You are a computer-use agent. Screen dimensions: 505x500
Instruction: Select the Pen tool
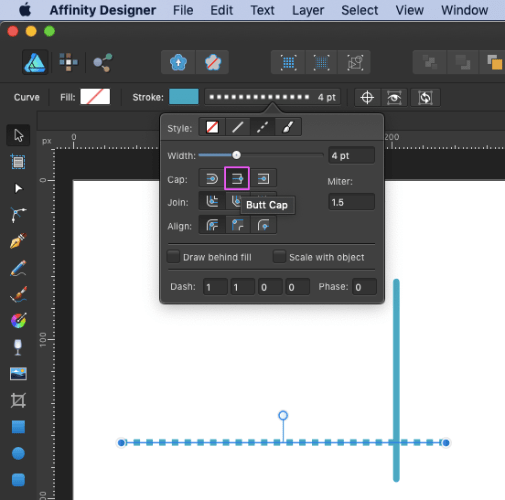[x=18, y=241]
